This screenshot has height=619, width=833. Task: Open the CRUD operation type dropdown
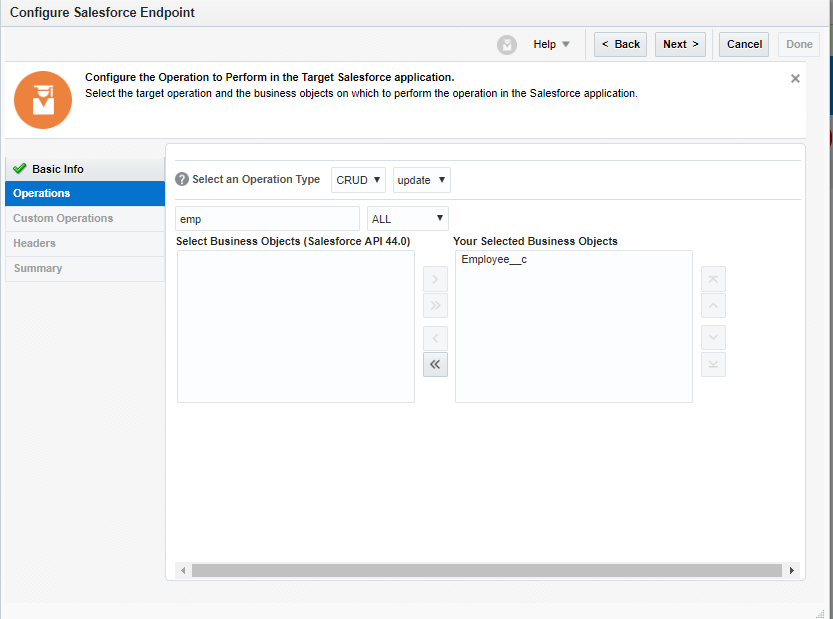358,180
